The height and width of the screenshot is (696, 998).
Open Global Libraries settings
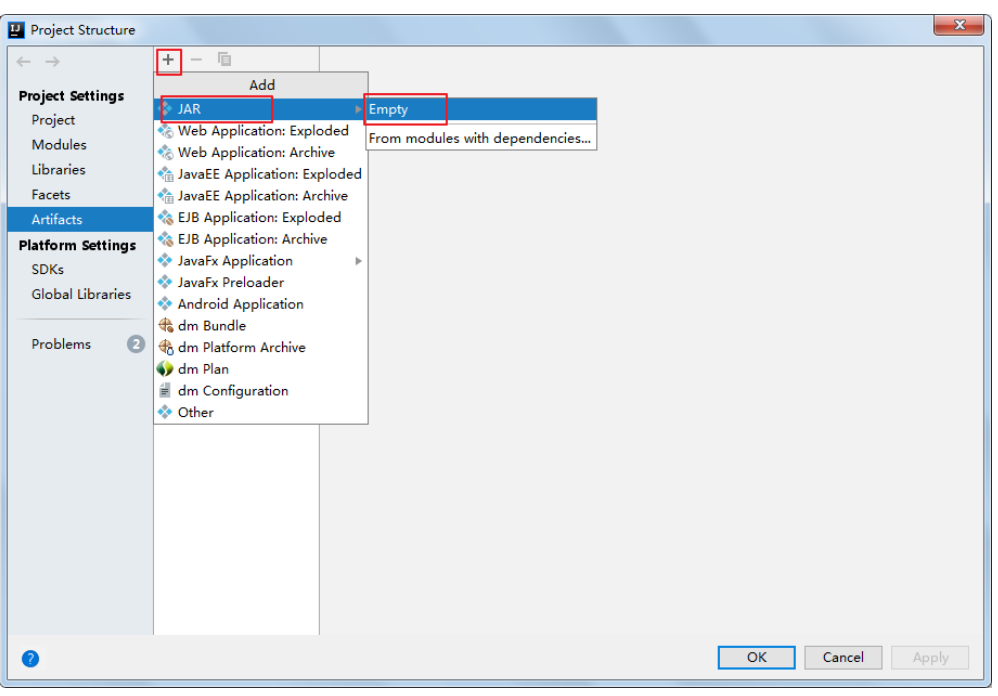pos(80,295)
